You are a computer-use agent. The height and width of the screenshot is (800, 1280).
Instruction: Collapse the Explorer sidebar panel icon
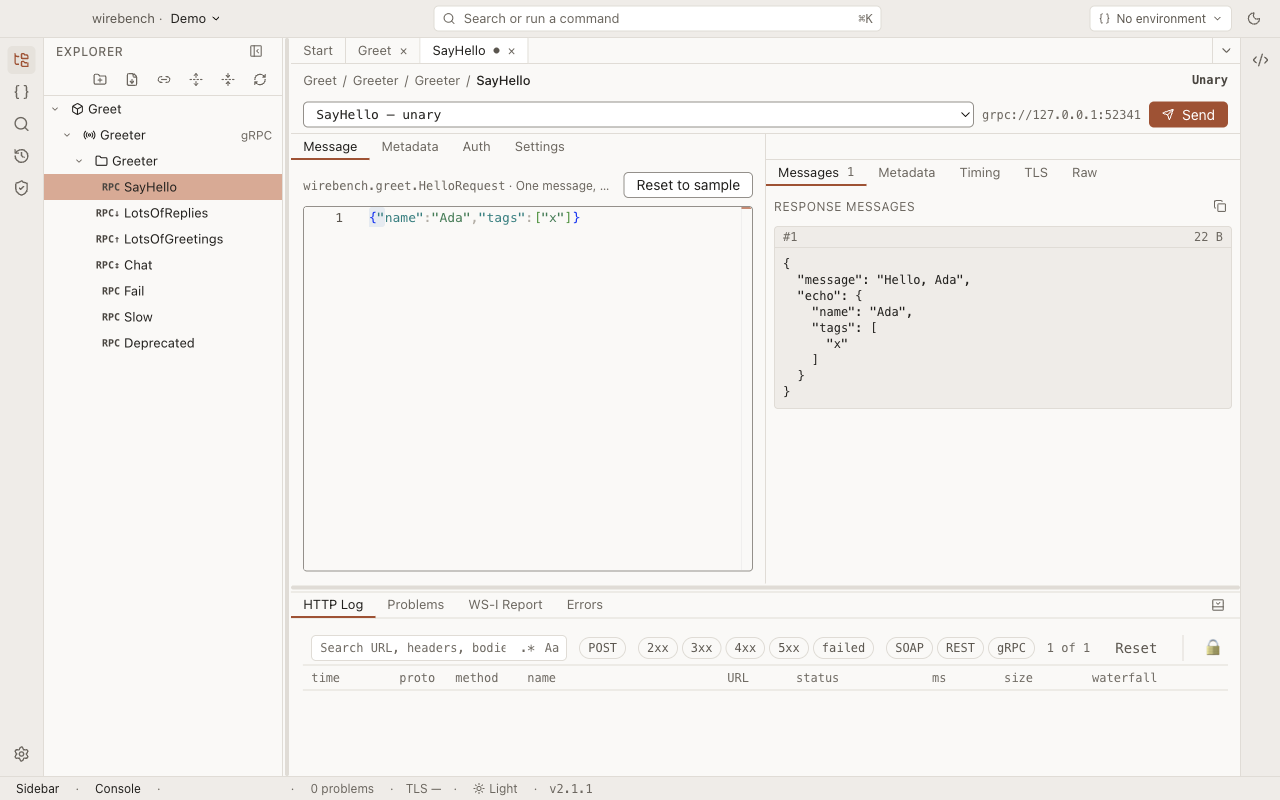tap(256, 51)
